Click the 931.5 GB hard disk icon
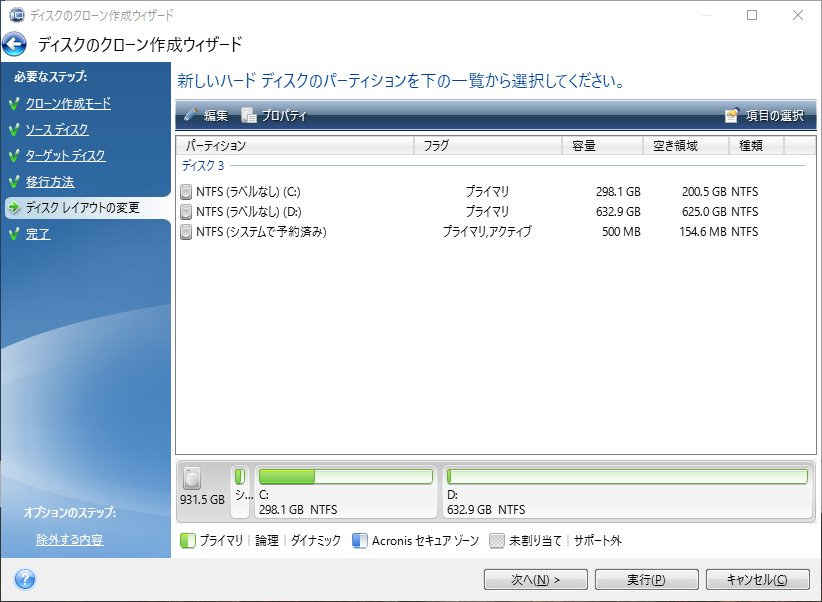The image size is (822, 602). 192,478
